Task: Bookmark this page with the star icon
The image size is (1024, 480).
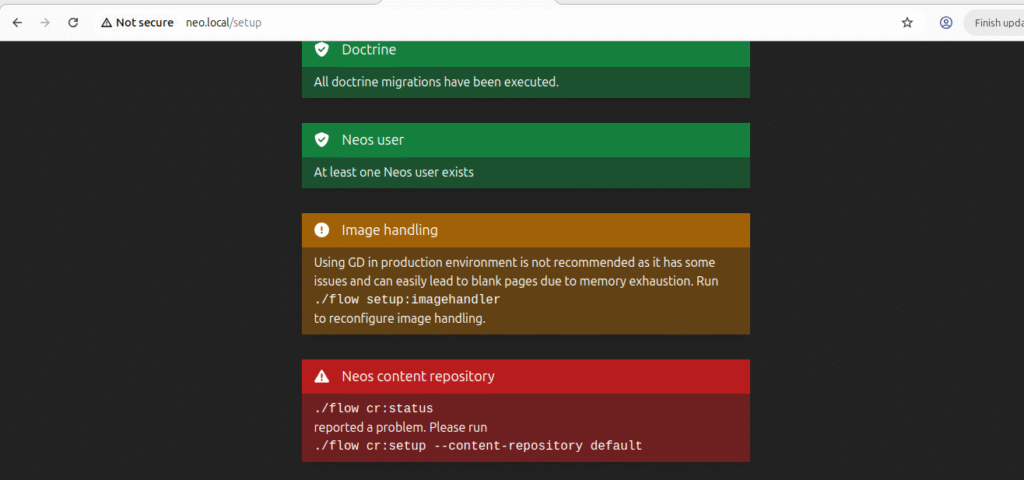Action: 907,22
